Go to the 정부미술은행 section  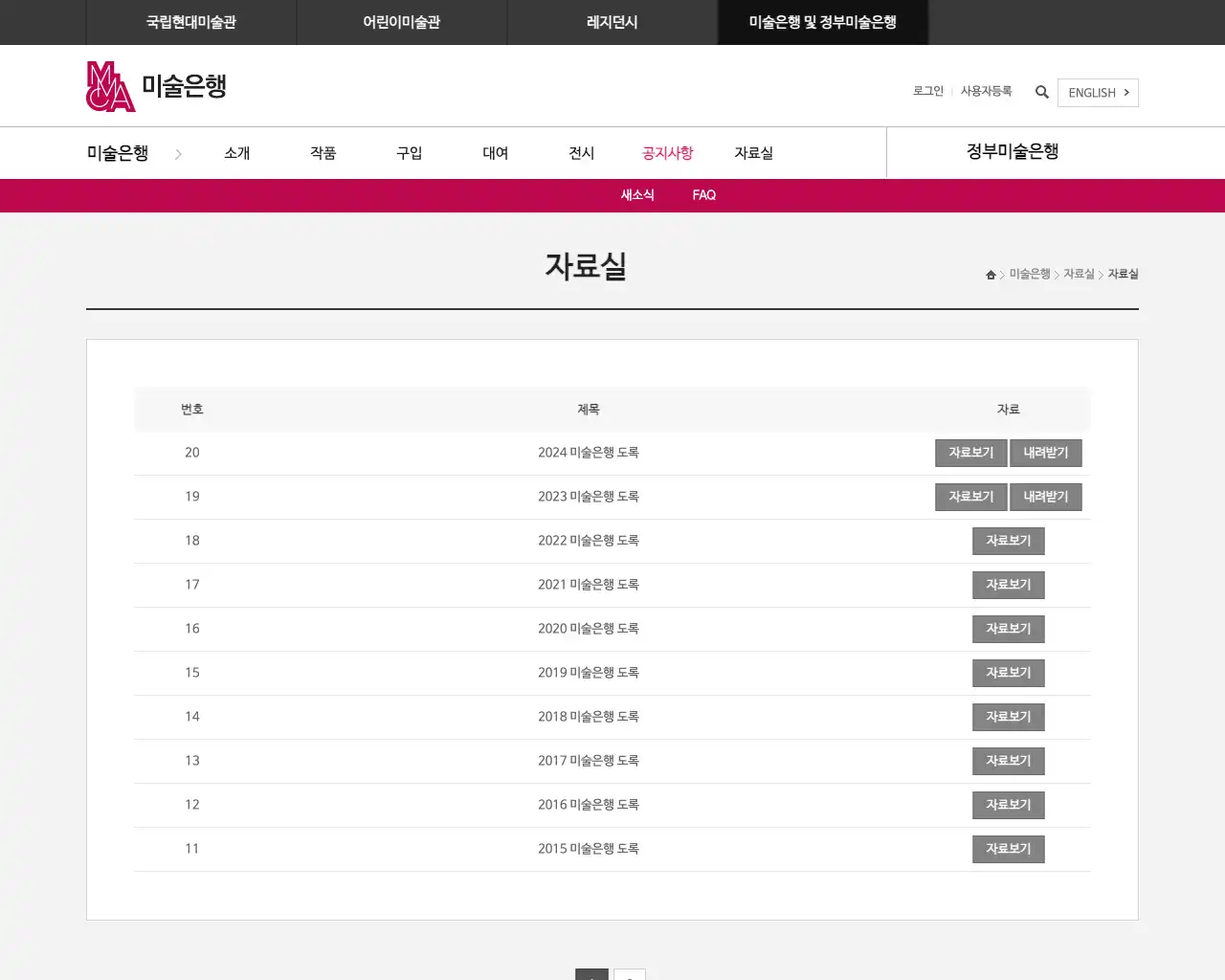click(x=1013, y=152)
